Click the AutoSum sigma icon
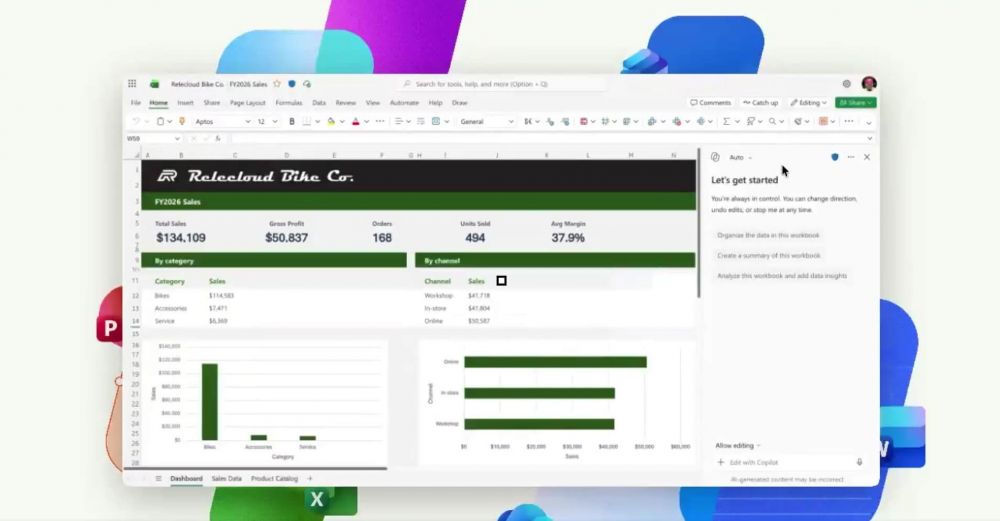The image size is (1000, 521). 726,121
